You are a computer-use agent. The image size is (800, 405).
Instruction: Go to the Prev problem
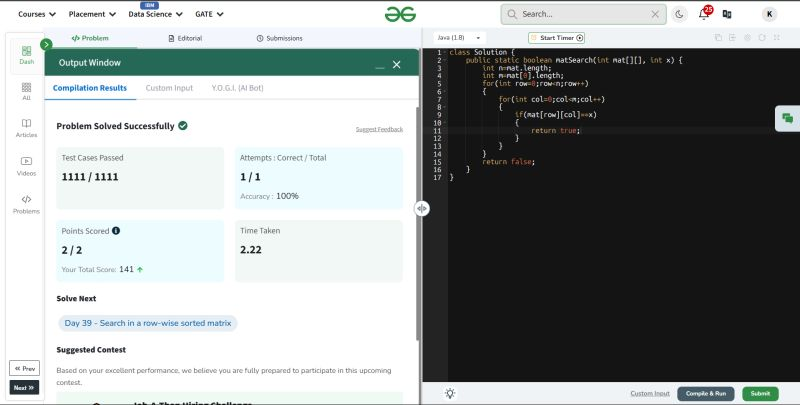pos(24,368)
